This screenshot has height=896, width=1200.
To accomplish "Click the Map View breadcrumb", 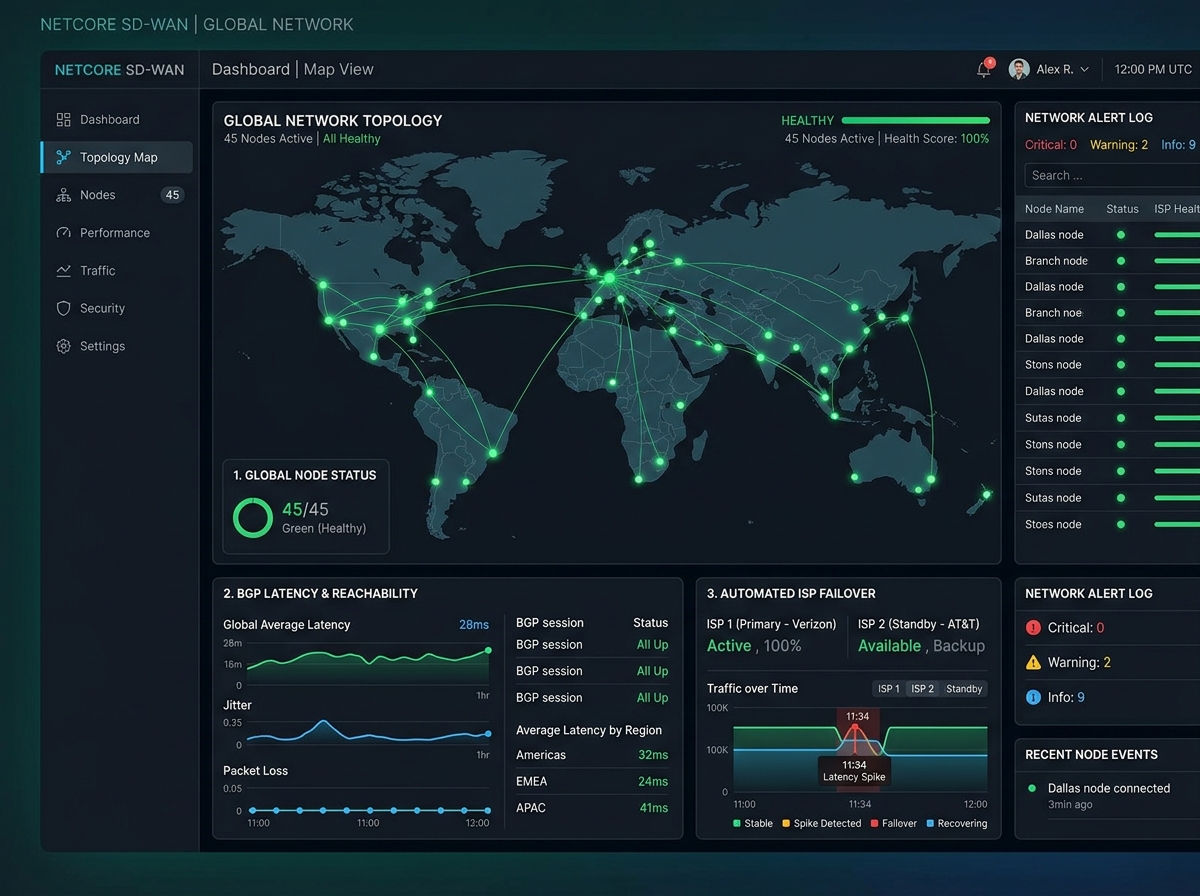I will (x=339, y=69).
